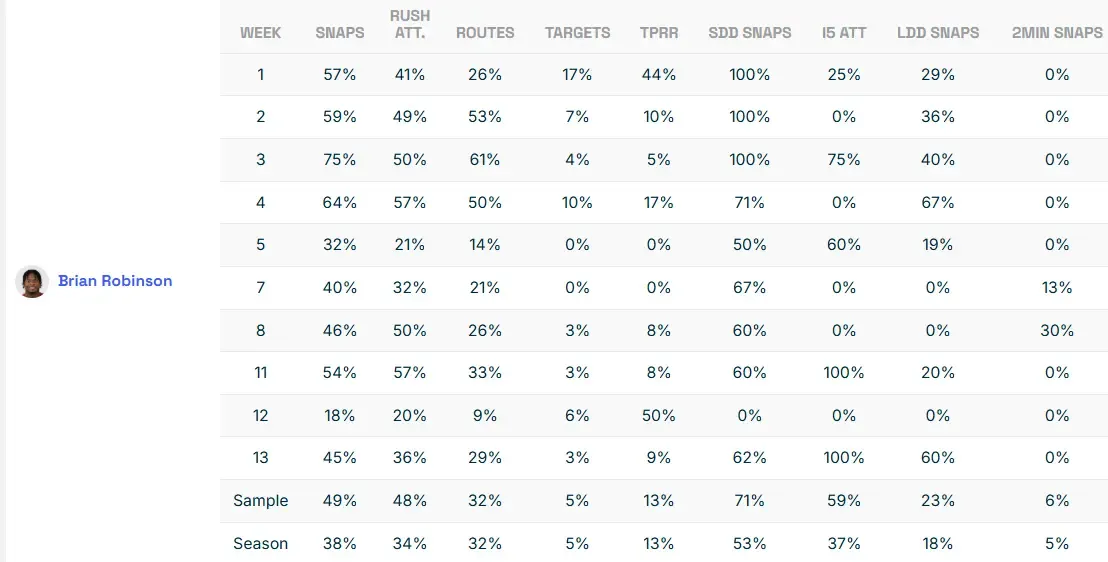The image size is (1108, 562).
Task: Click the RUSH ATT. column header
Action: (x=410, y=24)
